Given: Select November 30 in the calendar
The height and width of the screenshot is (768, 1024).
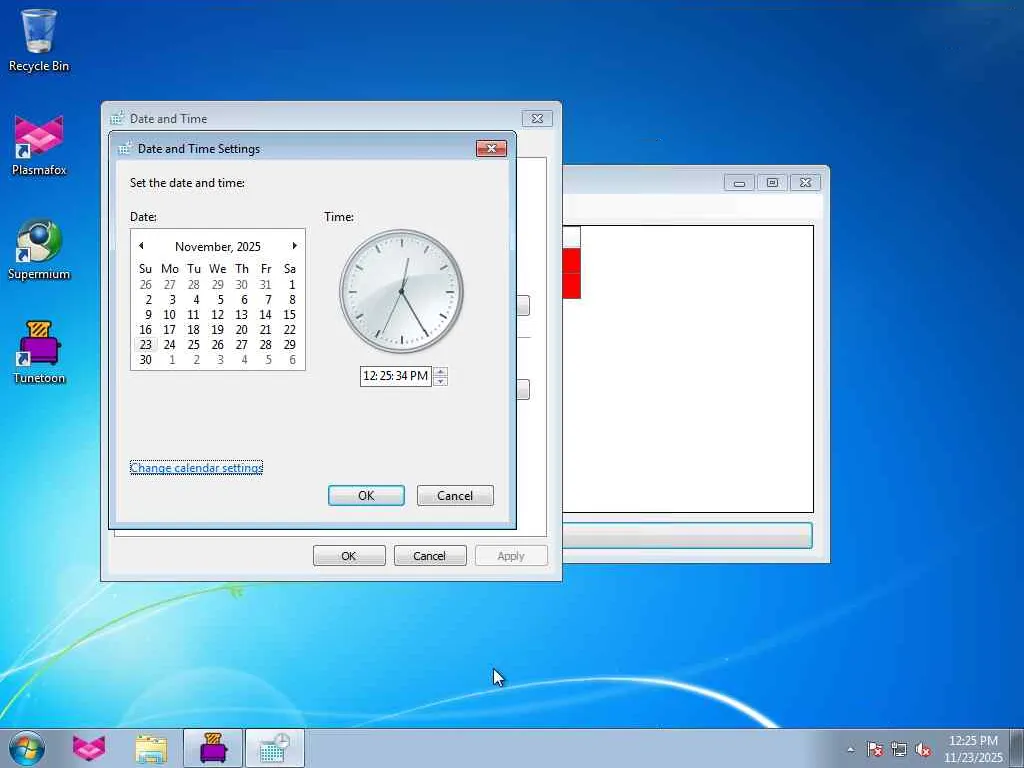Looking at the screenshot, I should pyautogui.click(x=146, y=359).
